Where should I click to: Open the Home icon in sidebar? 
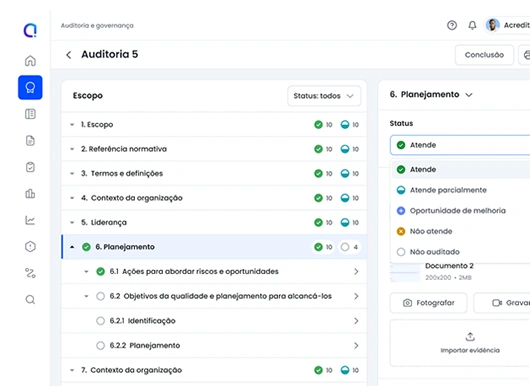(x=30, y=61)
